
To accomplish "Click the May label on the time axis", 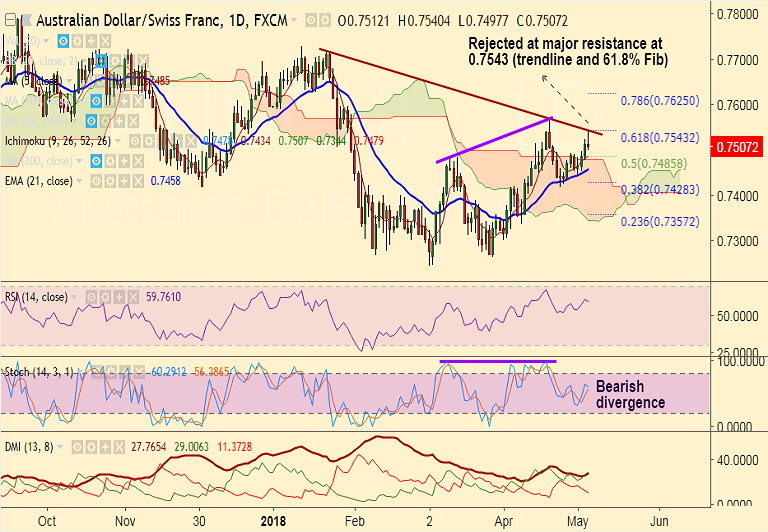I will [578, 521].
